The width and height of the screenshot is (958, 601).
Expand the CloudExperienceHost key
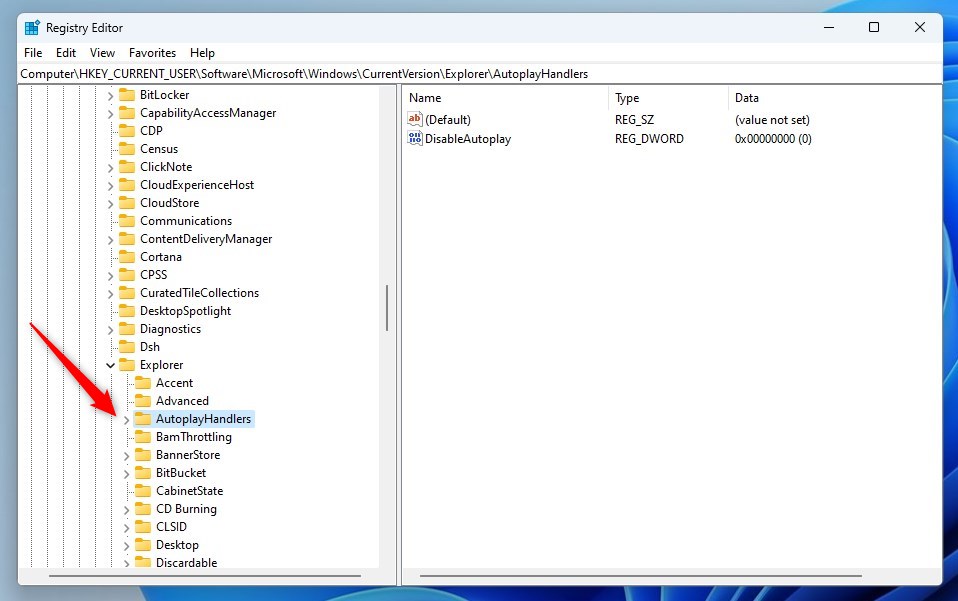point(111,186)
